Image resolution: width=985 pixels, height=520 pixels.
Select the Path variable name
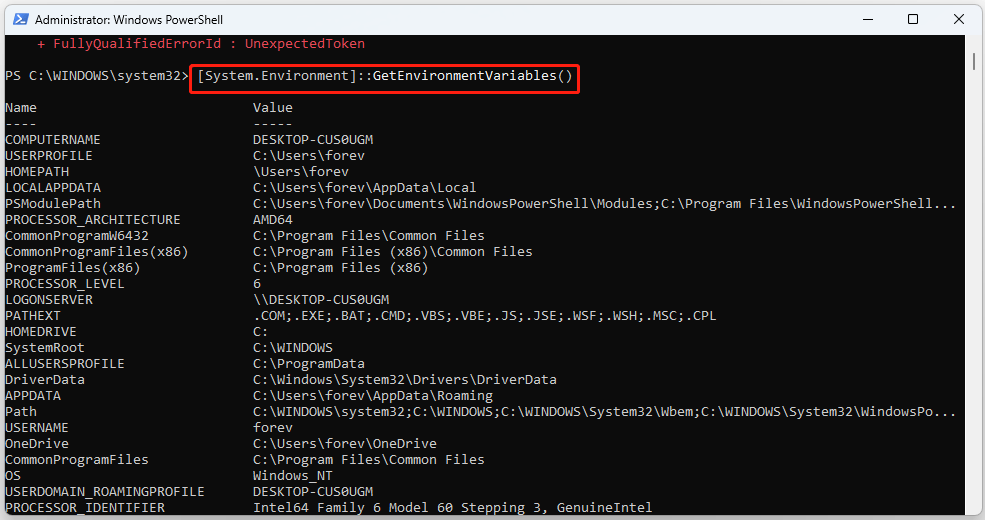21,412
